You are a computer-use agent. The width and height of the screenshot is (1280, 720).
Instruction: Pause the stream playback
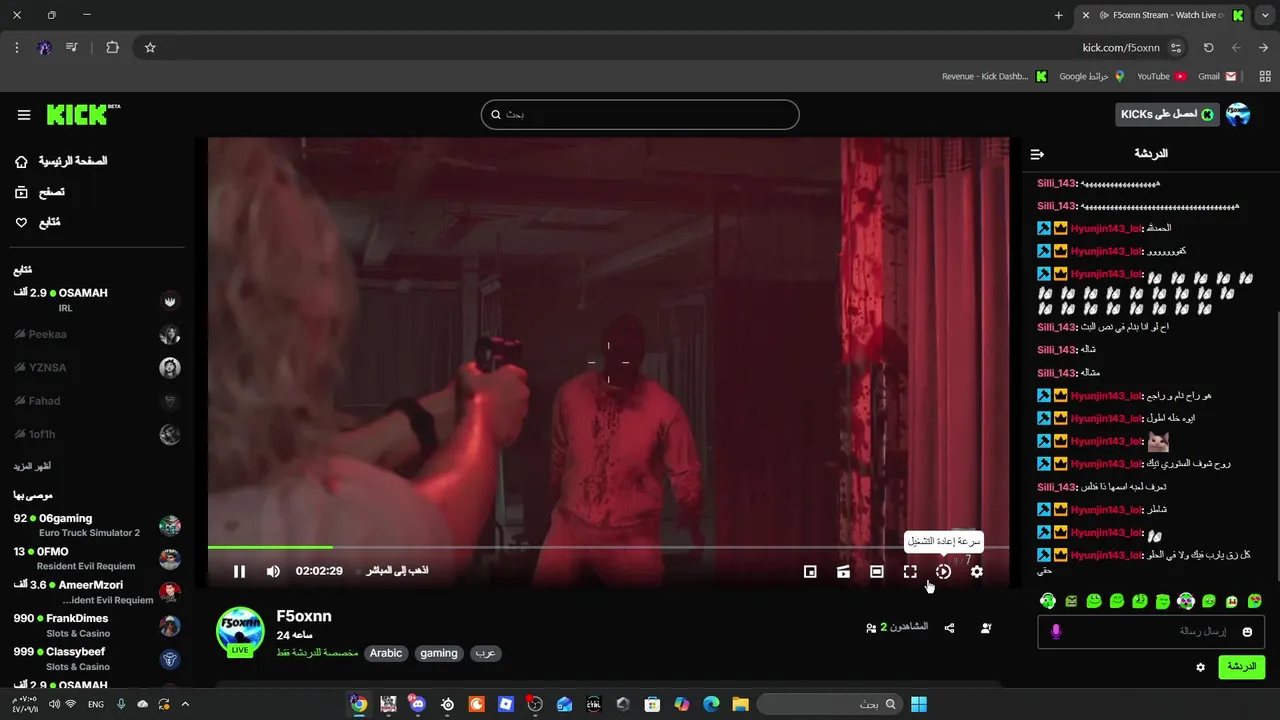pyautogui.click(x=239, y=571)
